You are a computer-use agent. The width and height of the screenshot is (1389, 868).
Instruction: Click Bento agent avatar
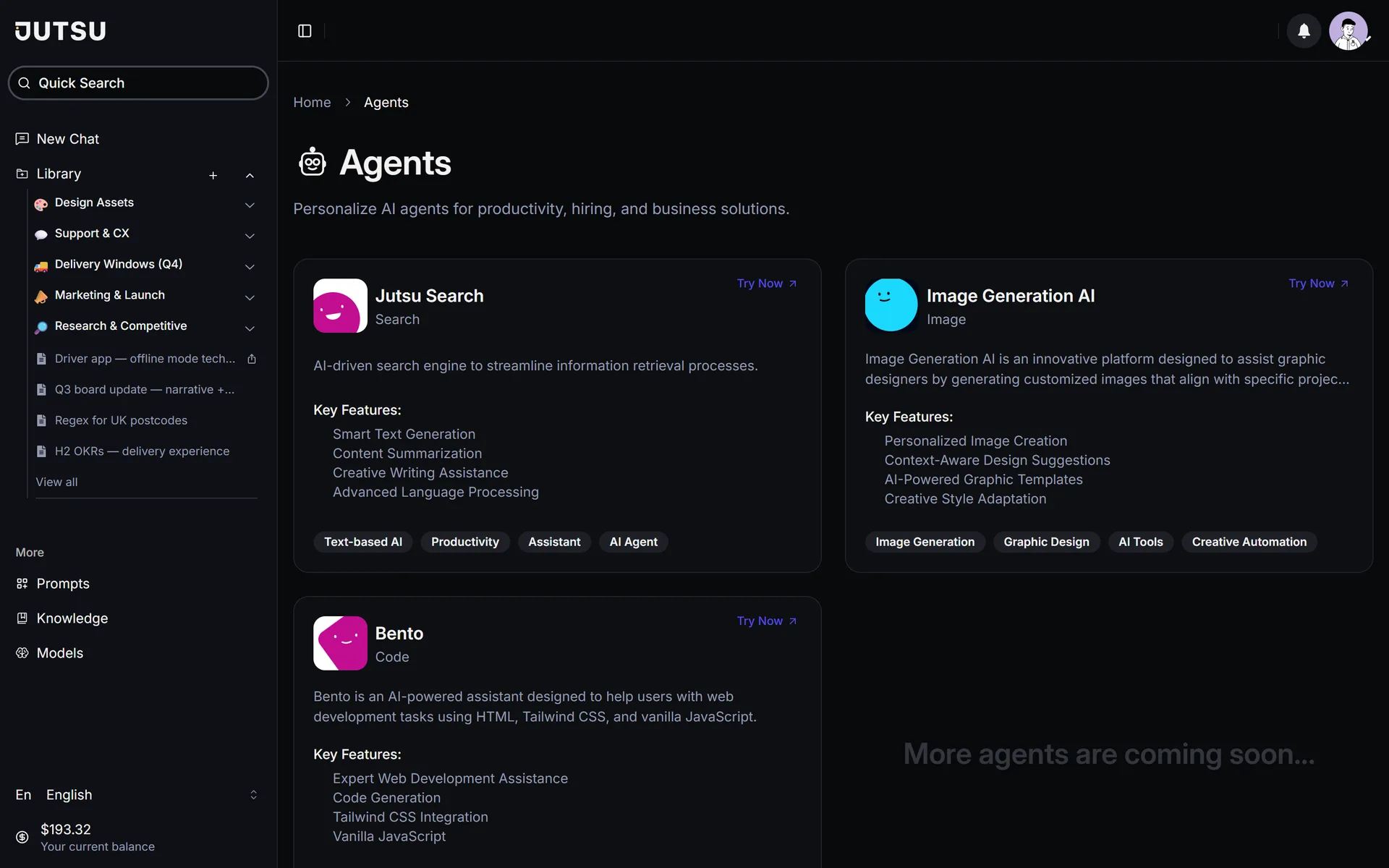(x=340, y=643)
